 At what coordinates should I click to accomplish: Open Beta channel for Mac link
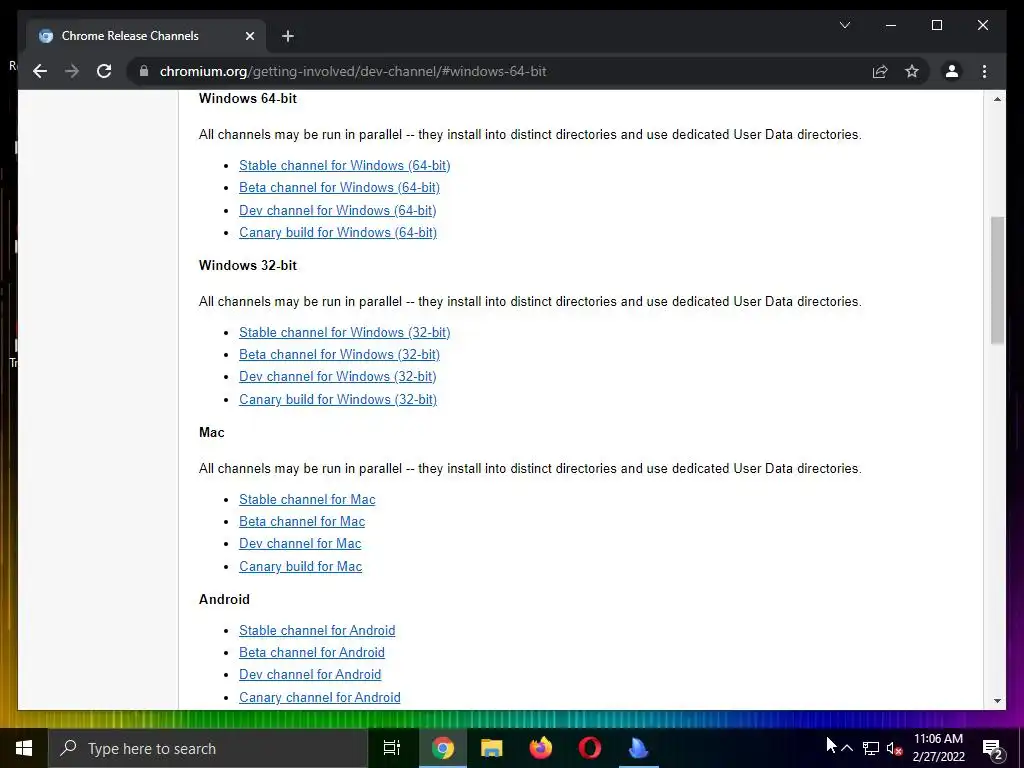[x=302, y=522]
